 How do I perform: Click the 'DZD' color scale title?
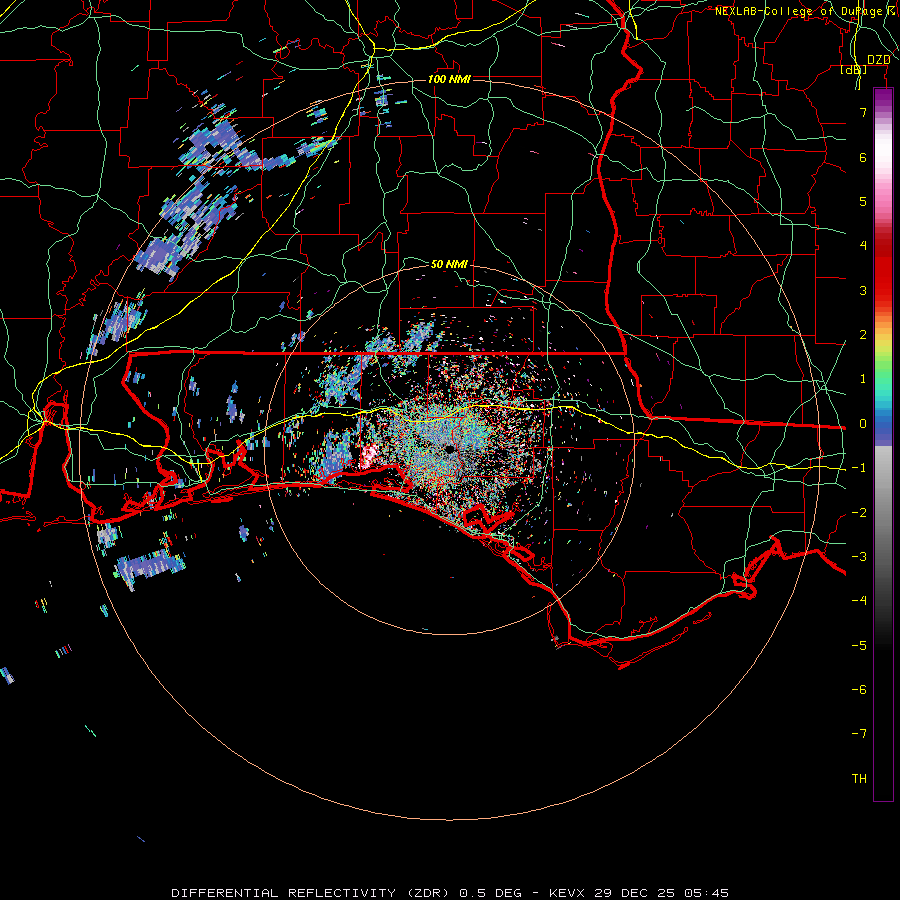click(878, 60)
